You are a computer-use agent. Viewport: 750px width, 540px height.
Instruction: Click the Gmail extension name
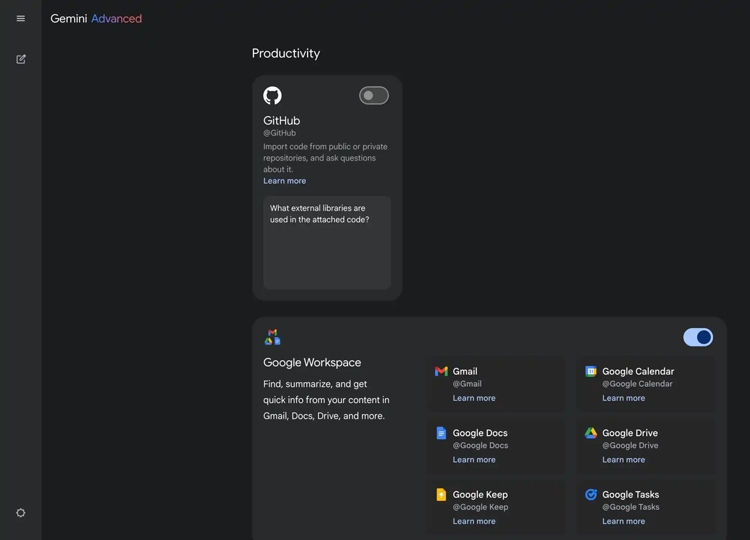pos(465,371)
